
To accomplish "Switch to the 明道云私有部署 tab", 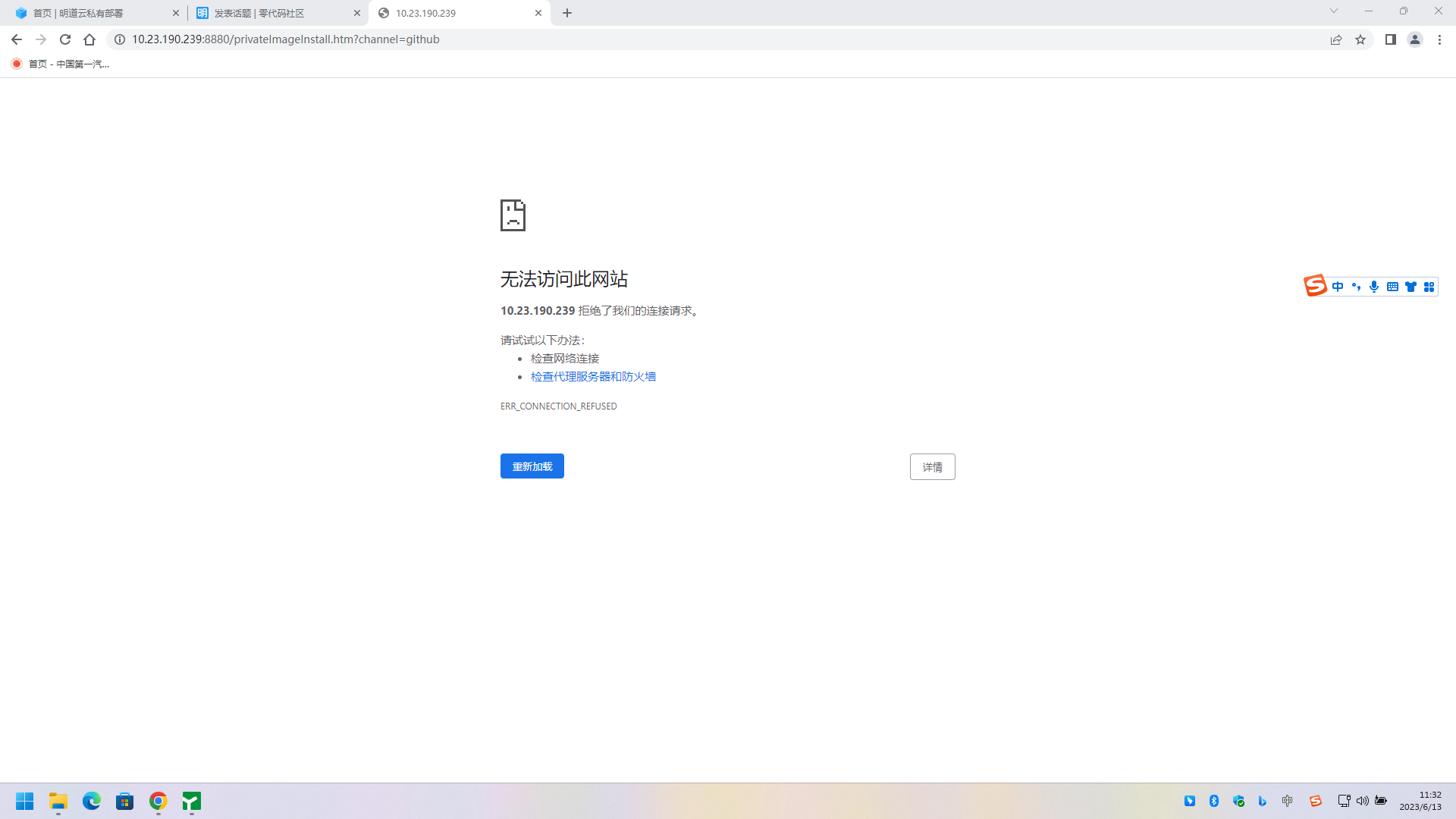I will pyautogui.click(x=91, y=13).
